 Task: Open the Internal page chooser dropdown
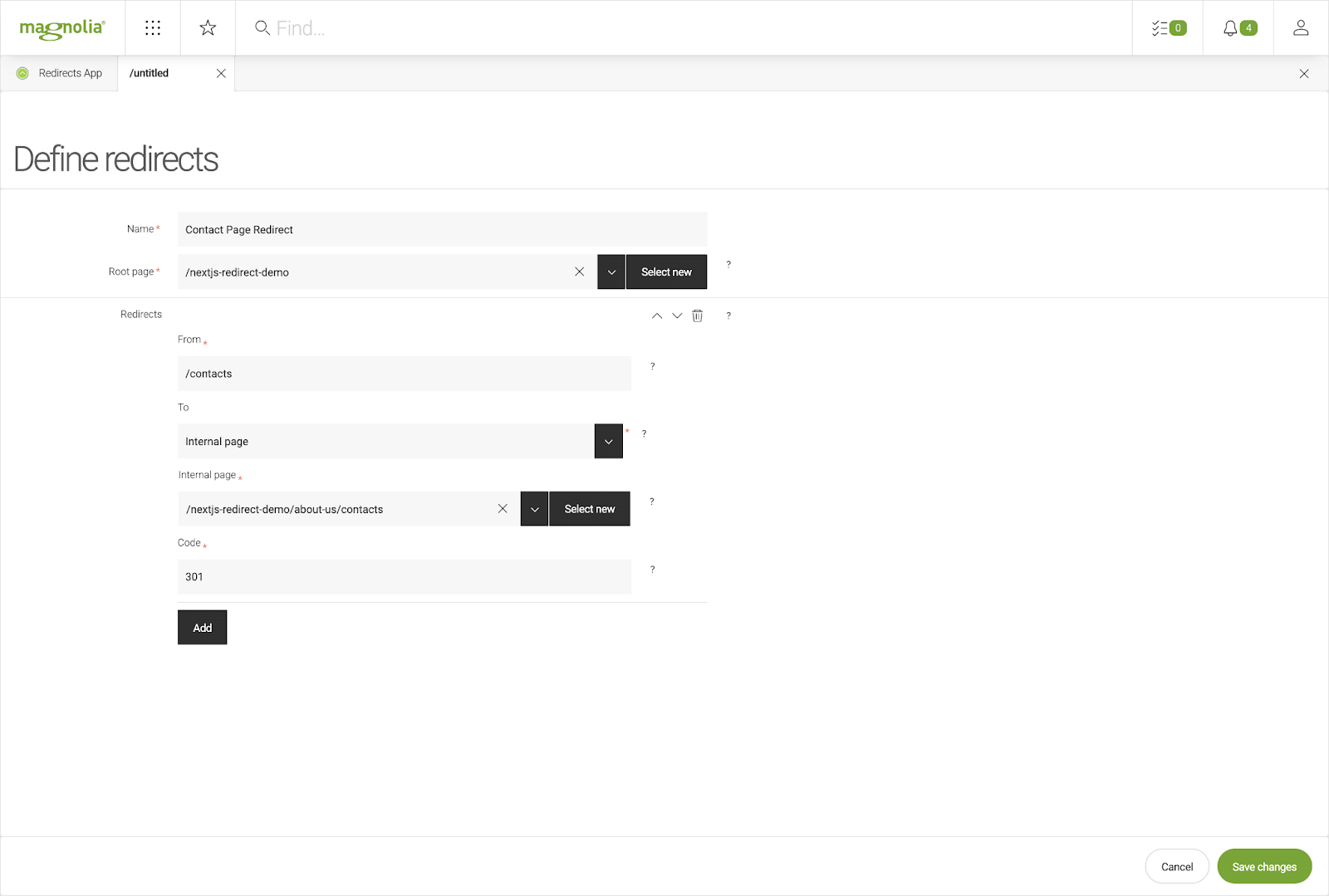(534, 508)
